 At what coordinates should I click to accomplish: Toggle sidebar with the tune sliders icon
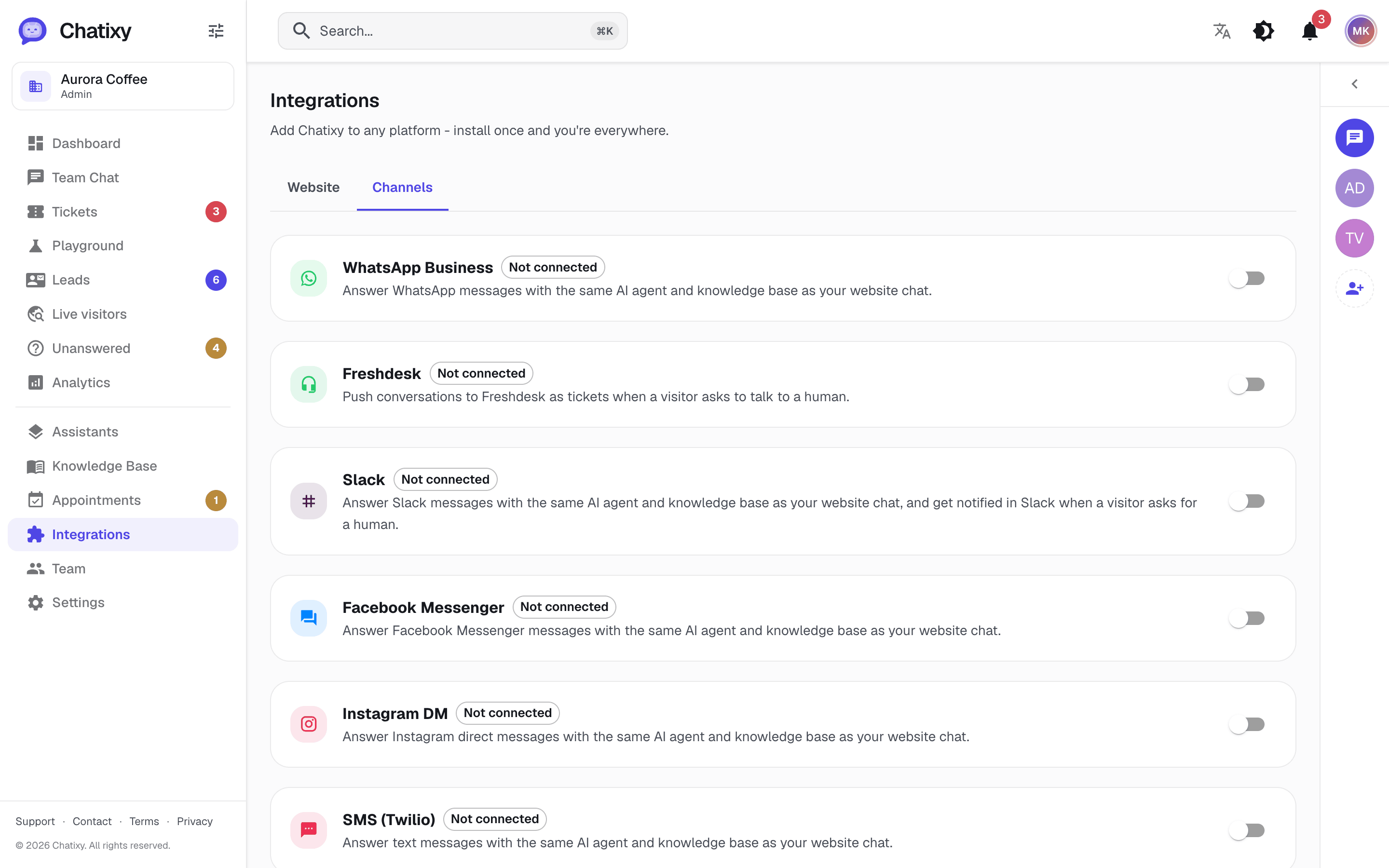(216, 31)
